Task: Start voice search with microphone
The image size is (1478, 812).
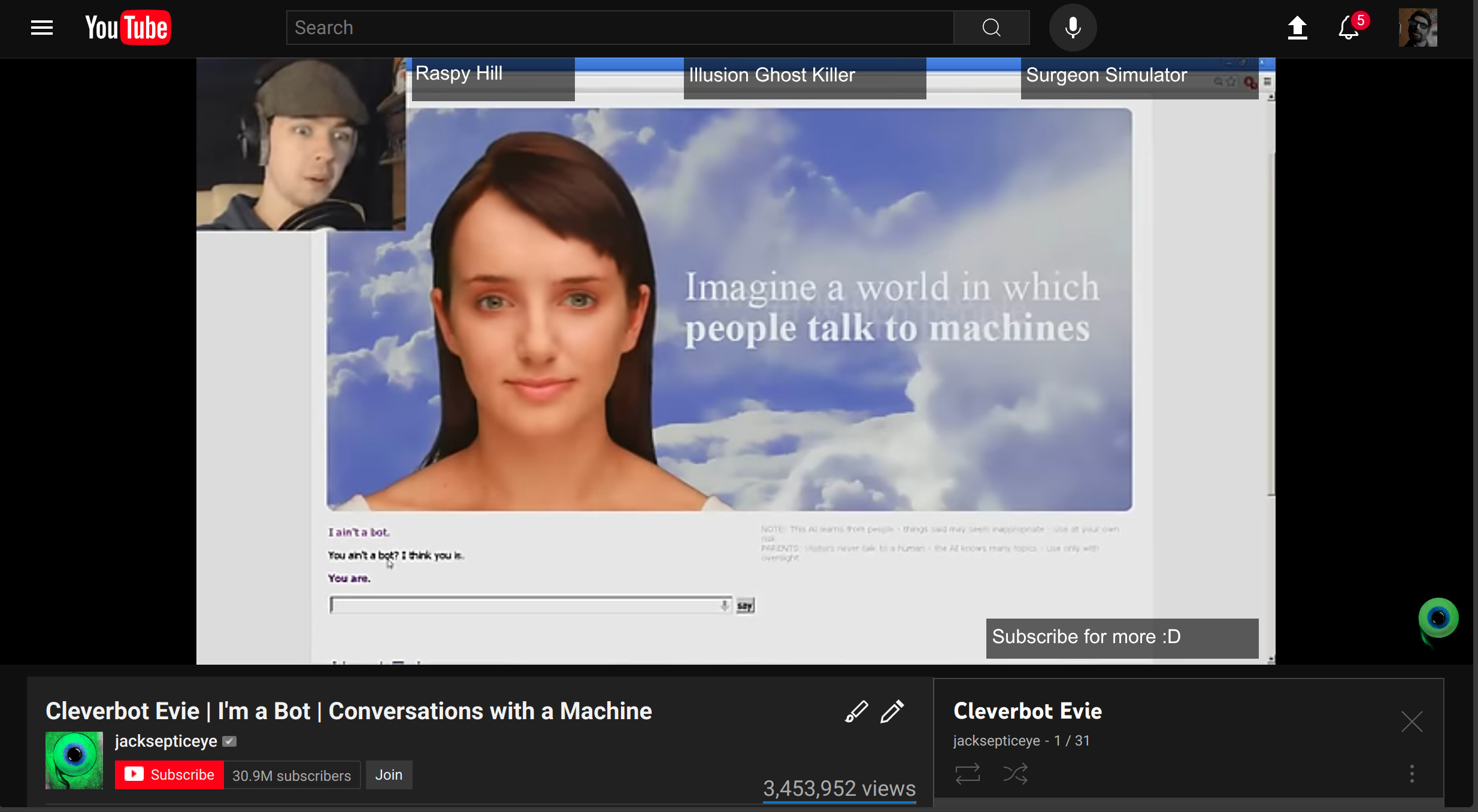Action: (1073, 28)
